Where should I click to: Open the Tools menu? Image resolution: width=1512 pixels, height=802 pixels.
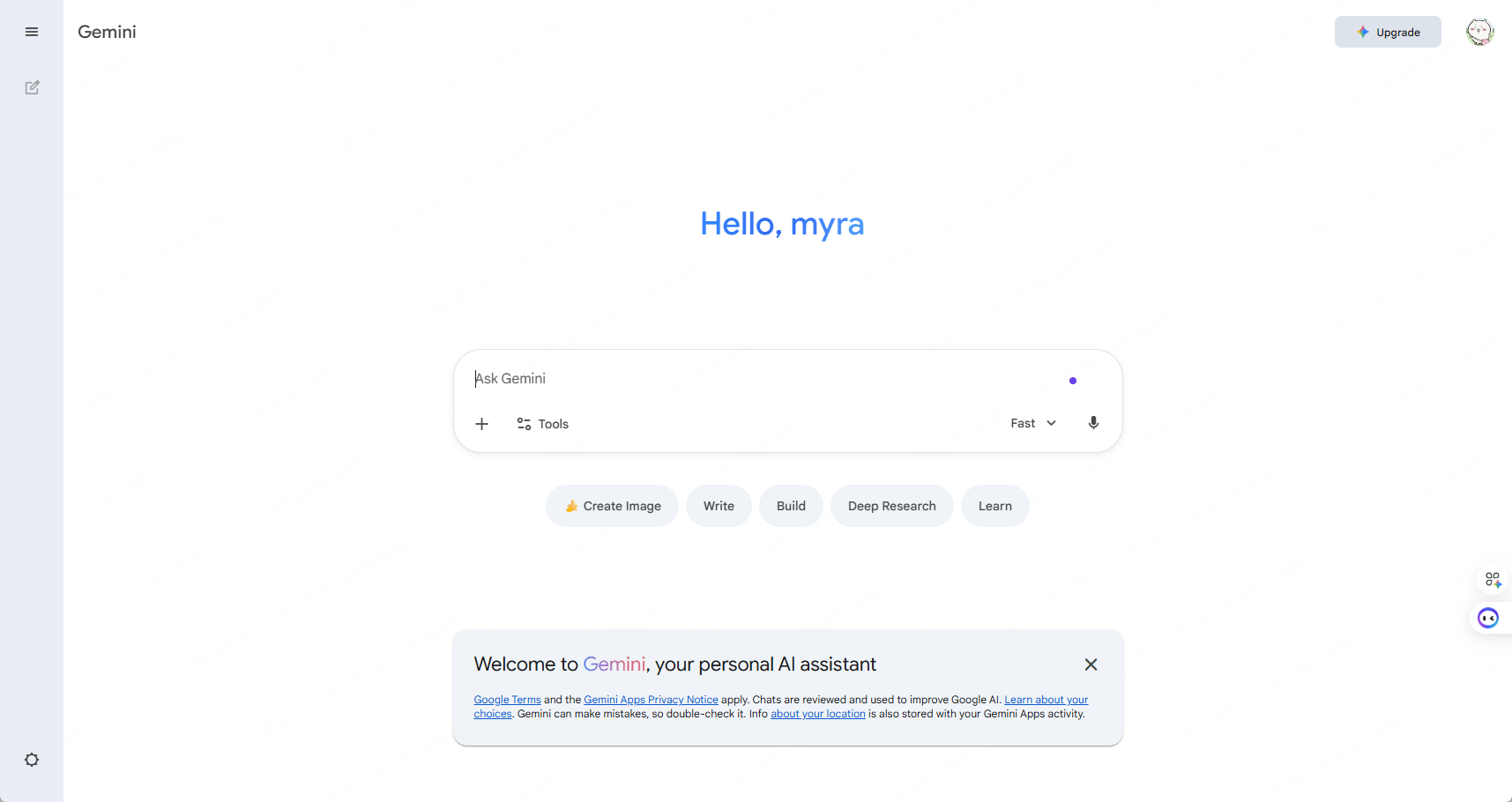coord(542,424)
